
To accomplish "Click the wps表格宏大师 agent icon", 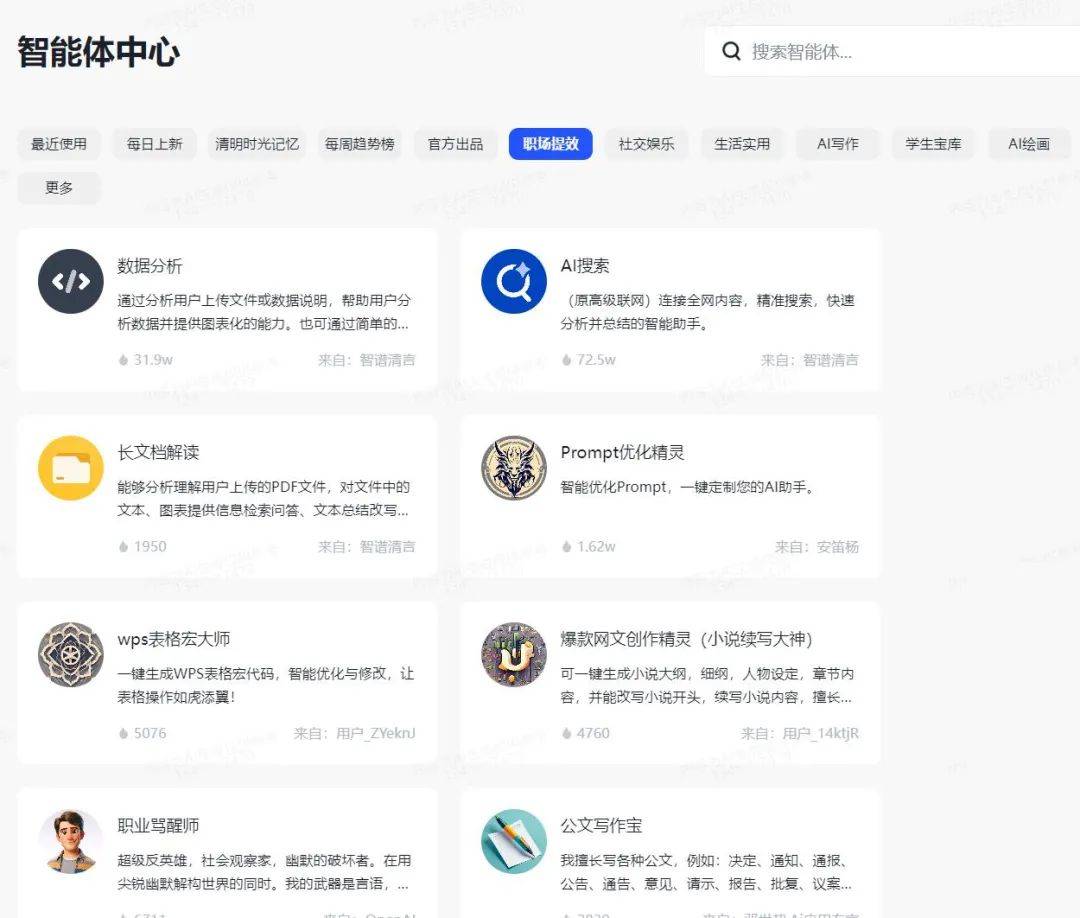I will click(x=69, y=654).
